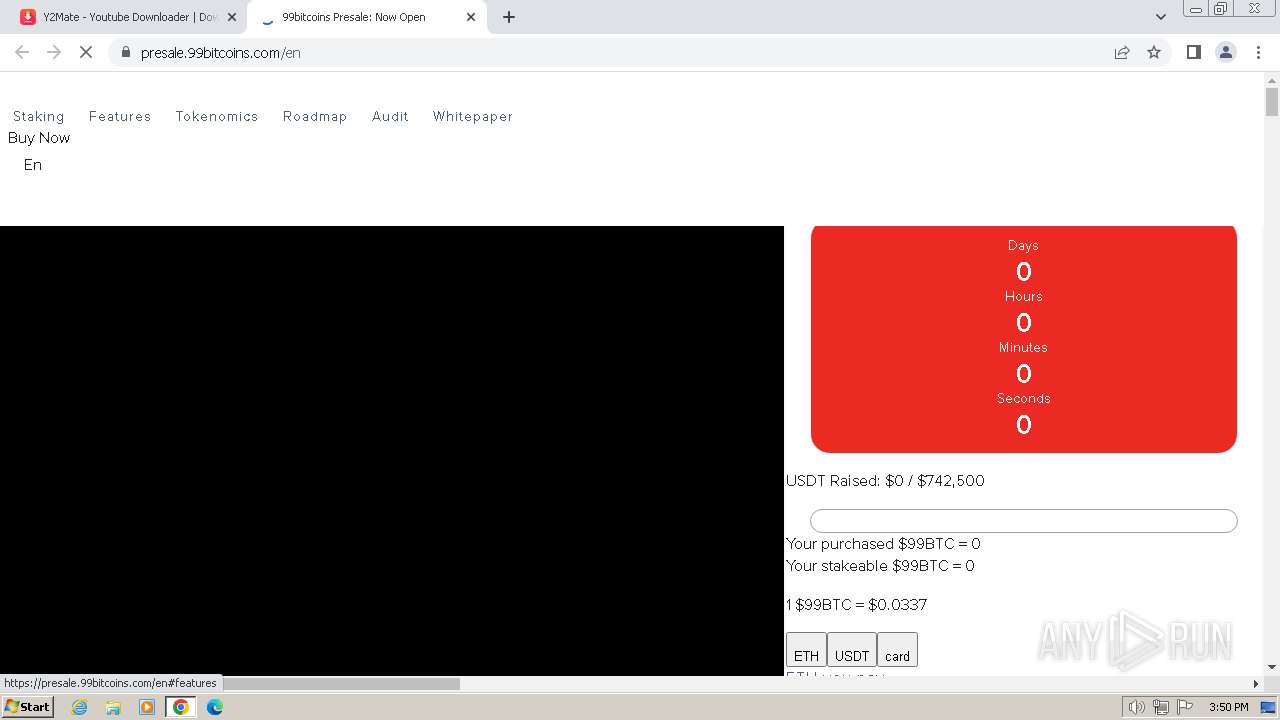
Task: Open volume control in system tray
Action: point(1137,707)
